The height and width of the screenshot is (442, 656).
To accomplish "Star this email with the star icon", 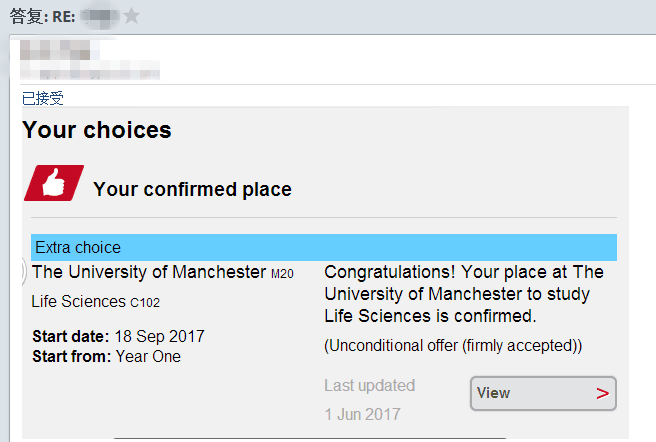I will click(x=132, y=17).
